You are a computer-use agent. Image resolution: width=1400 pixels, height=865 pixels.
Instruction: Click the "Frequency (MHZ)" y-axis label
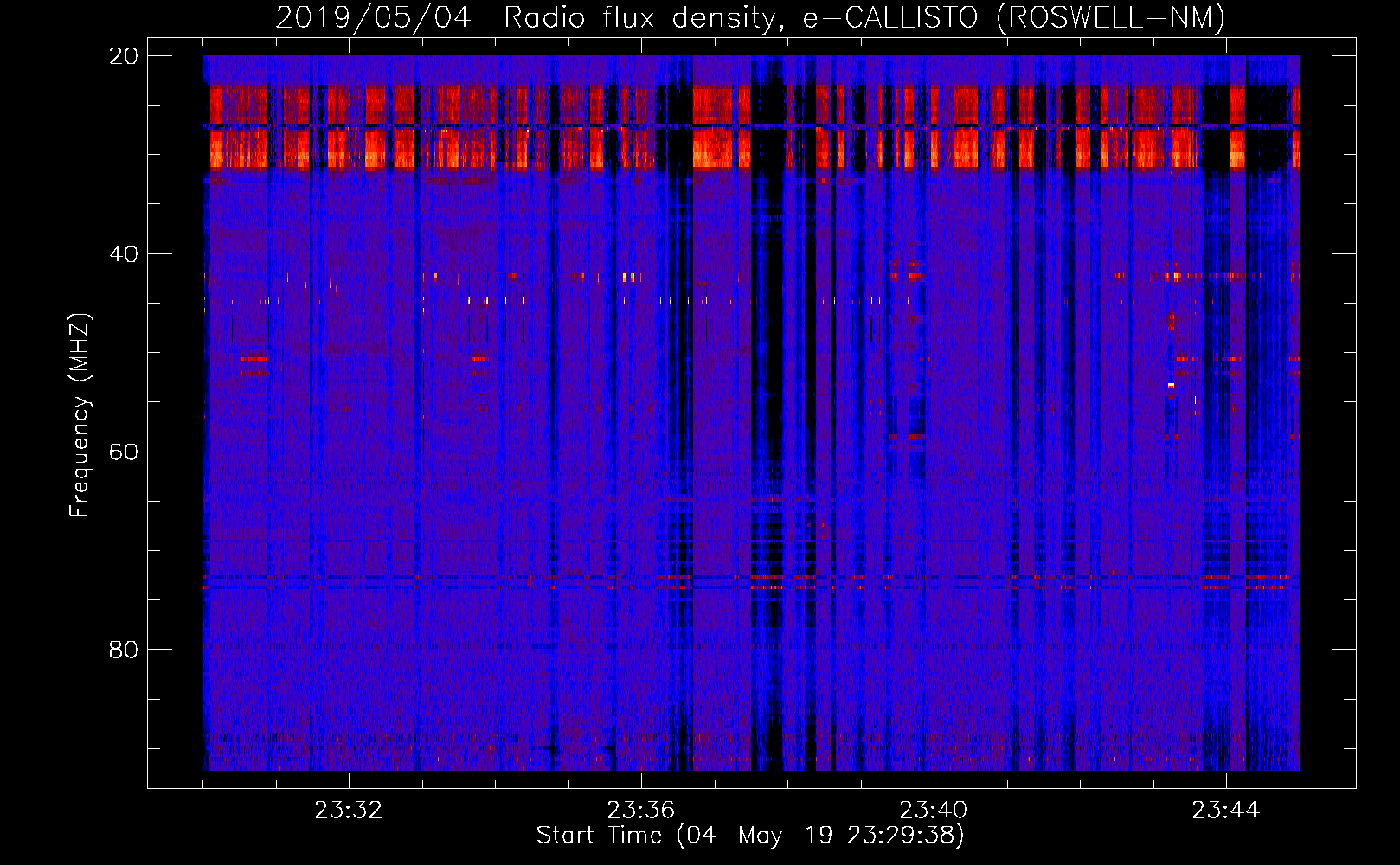[x=80, y=415]
